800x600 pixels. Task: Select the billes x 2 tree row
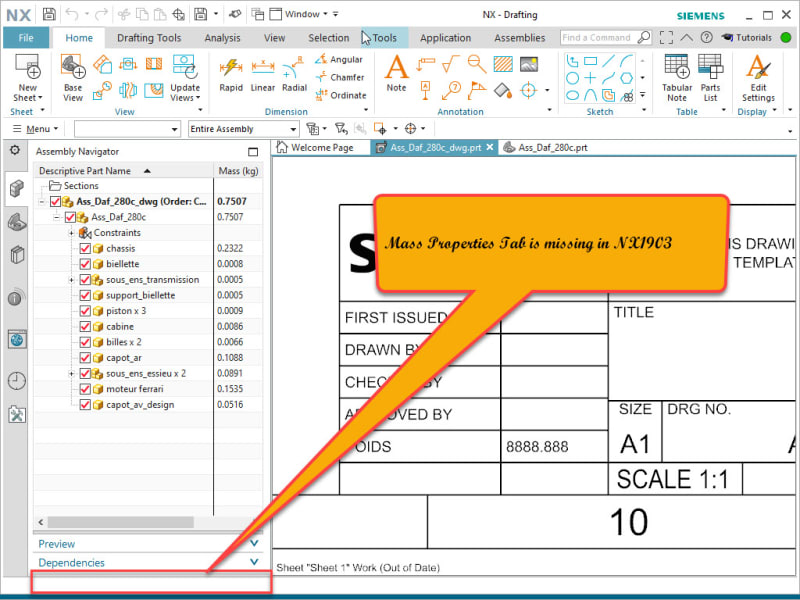[148, 342]
